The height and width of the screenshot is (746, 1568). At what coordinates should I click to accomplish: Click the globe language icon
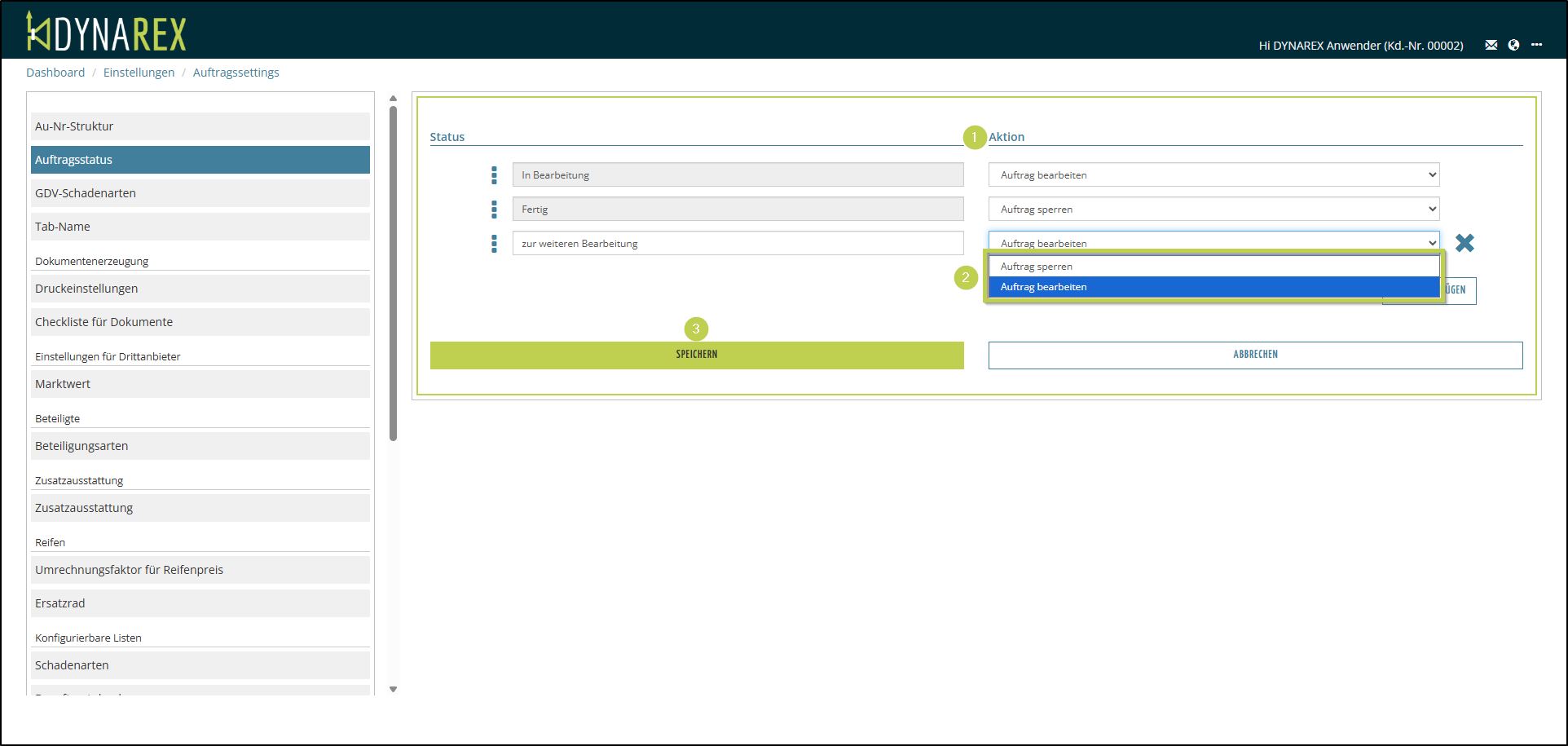1513,46
